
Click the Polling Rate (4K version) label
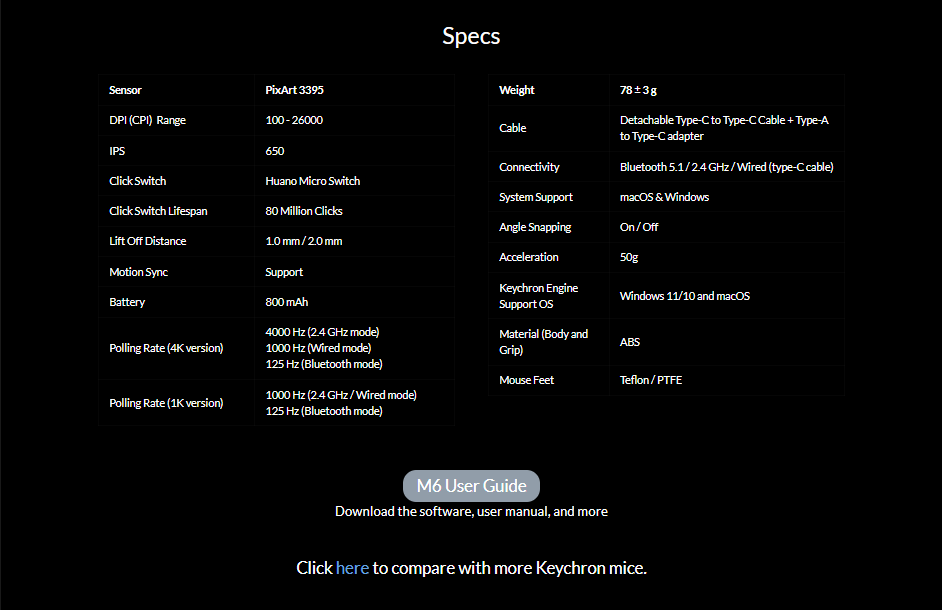[166, 348]
